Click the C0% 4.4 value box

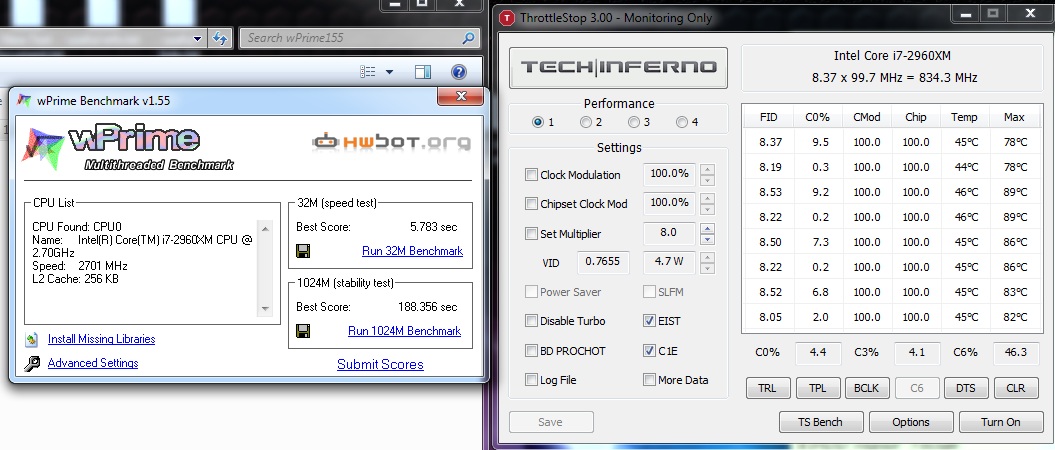[820, 352]
